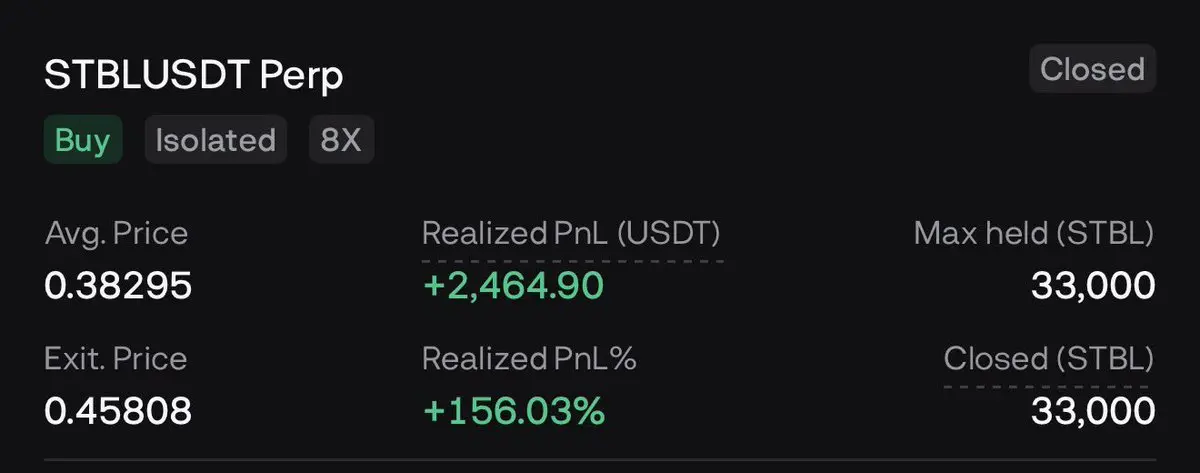Screen dimensions: 1200x473
Task: Click the horizontal divider below the position card
Action: pyautogui.click(x=600, y=460)
